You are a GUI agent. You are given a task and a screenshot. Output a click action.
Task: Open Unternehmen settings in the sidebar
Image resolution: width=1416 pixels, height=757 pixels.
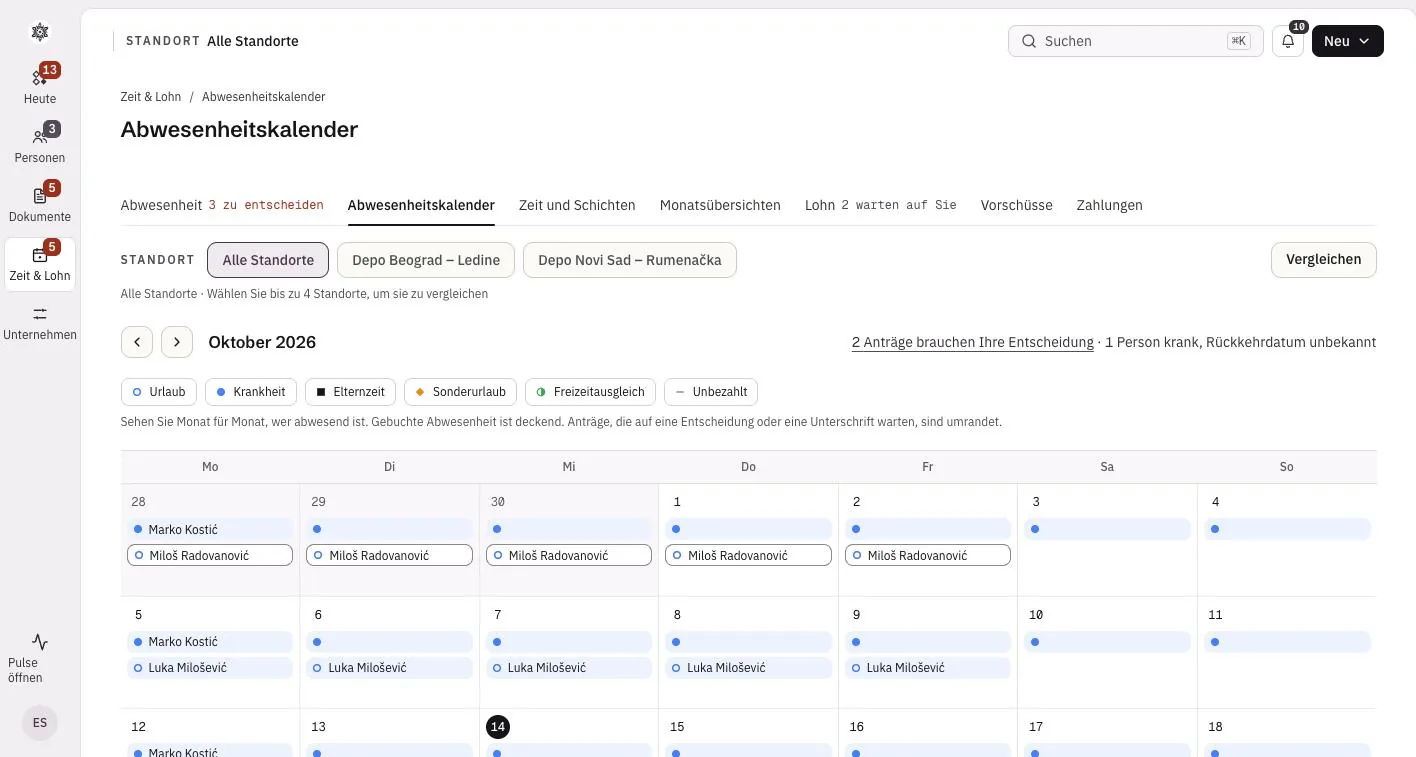coord(40,323)
